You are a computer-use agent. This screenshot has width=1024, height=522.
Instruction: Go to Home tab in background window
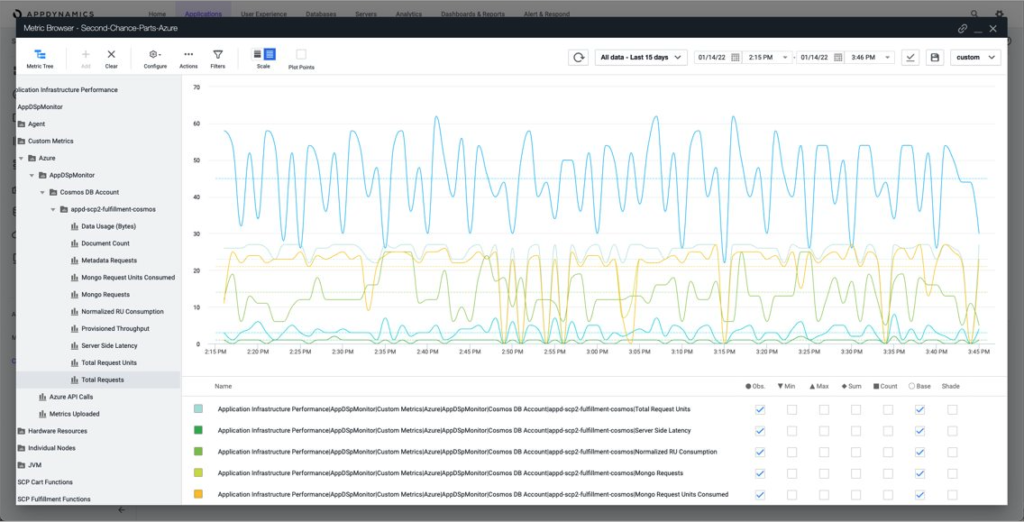[157, 14]
